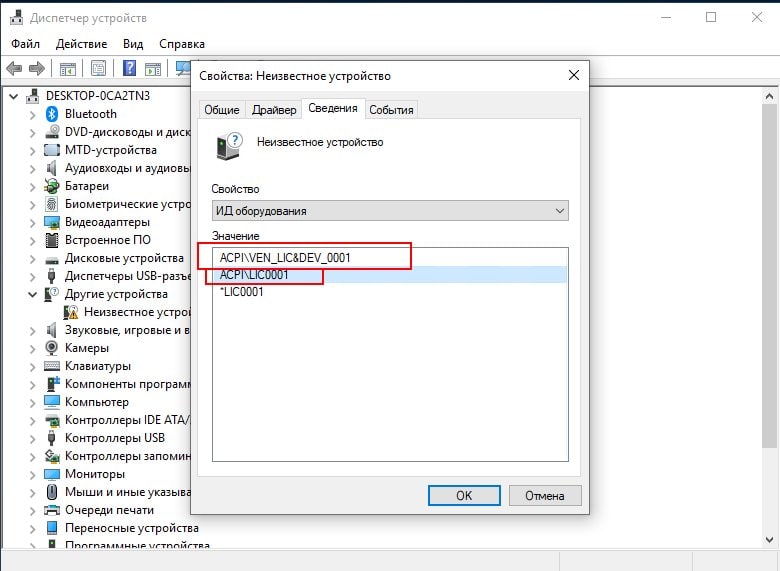Close the properties dialog with X
This screenshot has height=571, width=780.
point(574,76)
